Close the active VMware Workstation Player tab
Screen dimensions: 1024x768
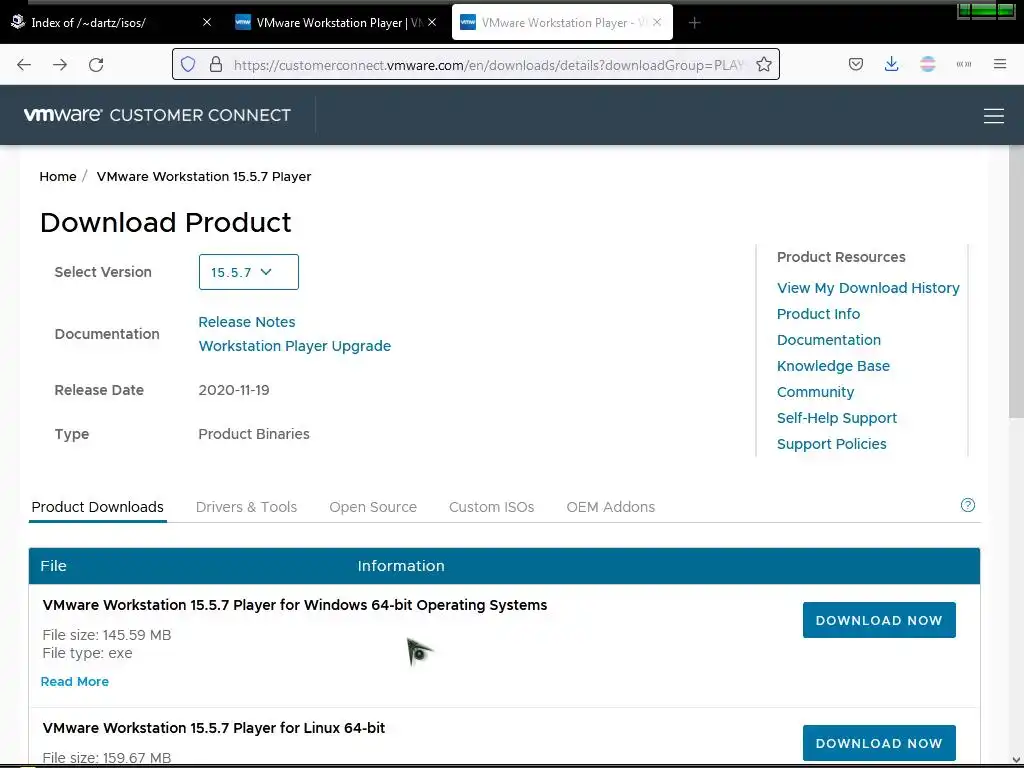coord(657,22)
